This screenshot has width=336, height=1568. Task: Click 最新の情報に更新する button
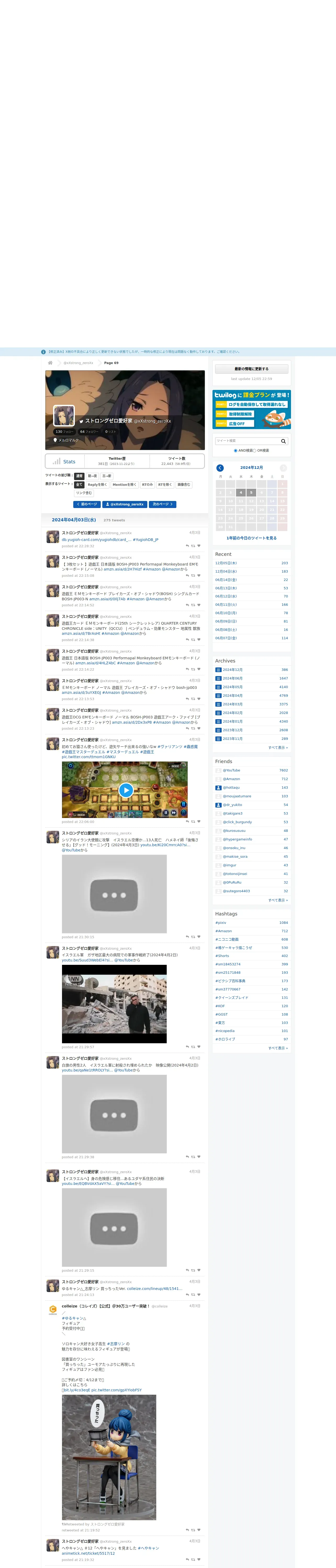tap(251, 369)
